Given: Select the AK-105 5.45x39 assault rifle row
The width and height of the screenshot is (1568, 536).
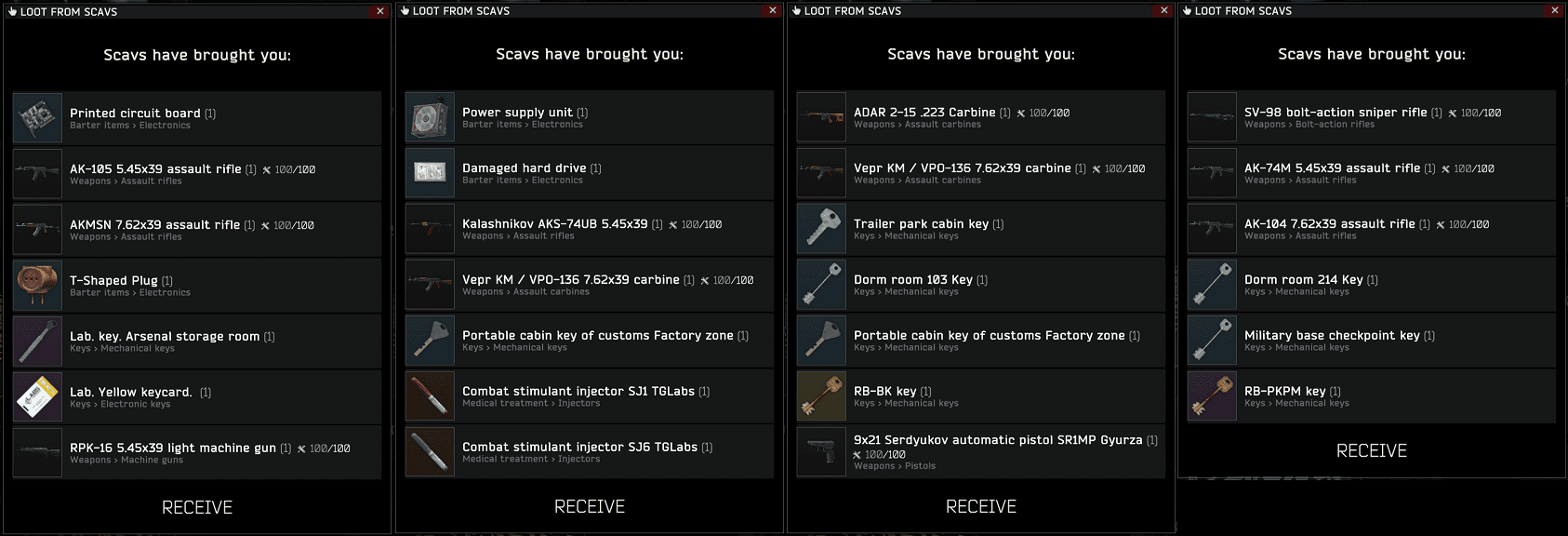Looking at the screenshot, I should tap(197, 174).
